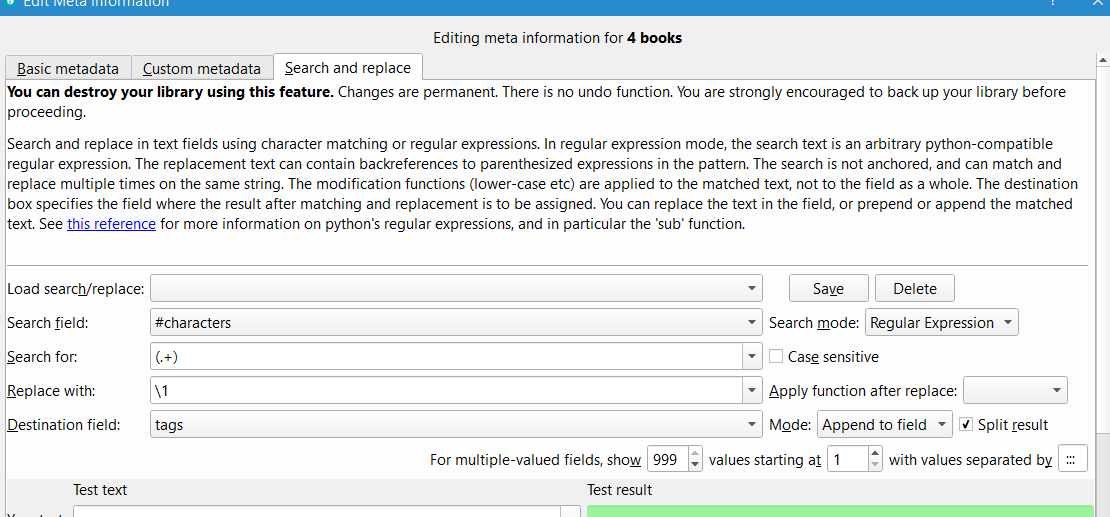This screenshot has height=517, width=1110.
Task: Open 'this reference' regex documentation link
Action: (111, 224)
